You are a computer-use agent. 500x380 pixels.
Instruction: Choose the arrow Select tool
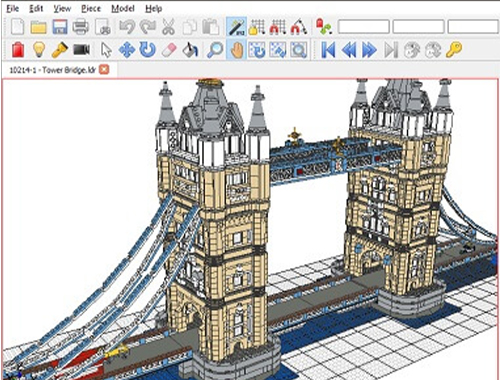click(x=106, y=50)
